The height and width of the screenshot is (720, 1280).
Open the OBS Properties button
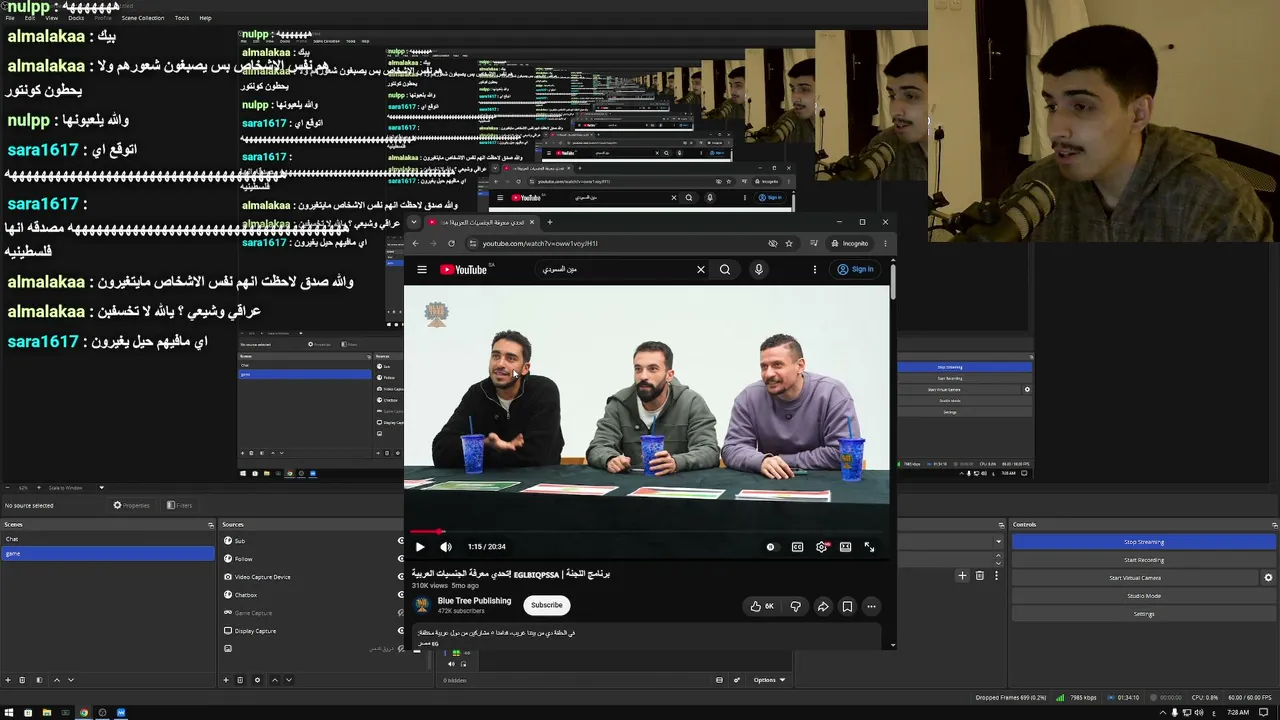click(133, 505)
